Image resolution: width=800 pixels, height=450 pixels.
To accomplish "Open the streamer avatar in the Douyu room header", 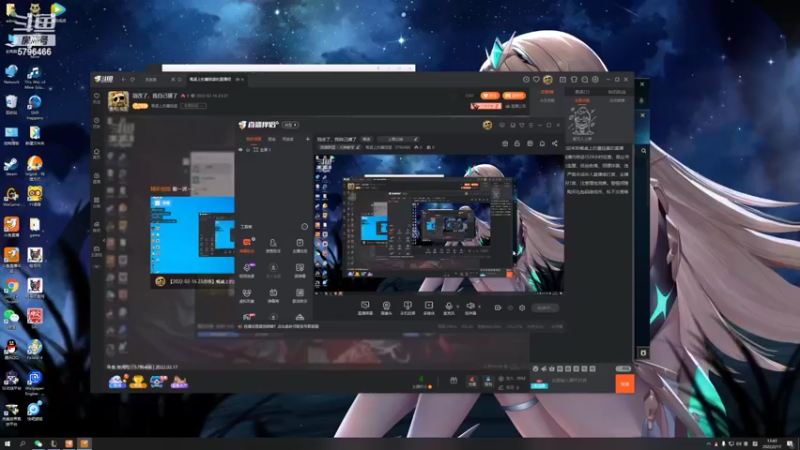I will pos(118,101).
